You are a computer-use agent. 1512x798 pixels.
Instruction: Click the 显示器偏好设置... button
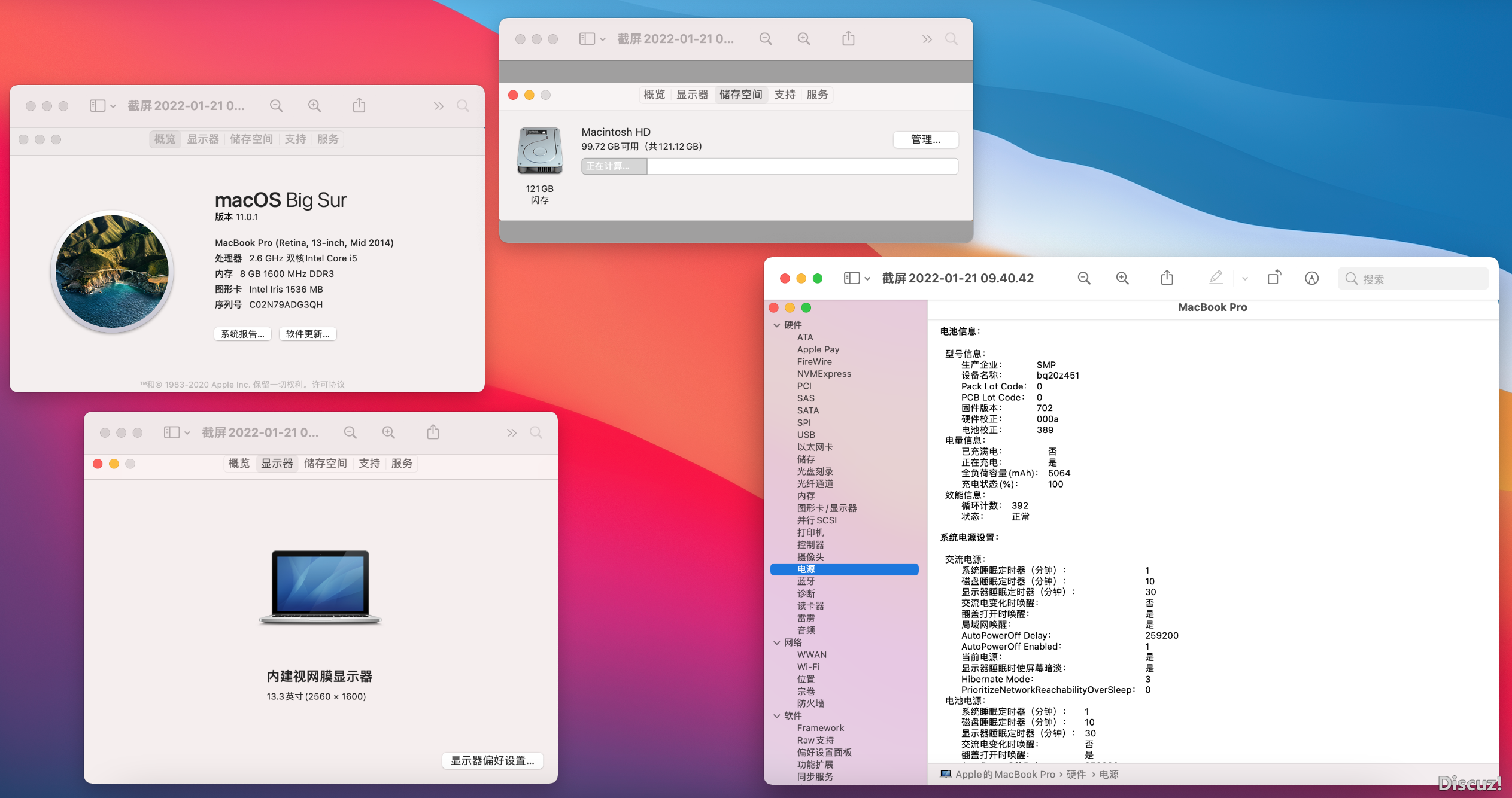492,760
